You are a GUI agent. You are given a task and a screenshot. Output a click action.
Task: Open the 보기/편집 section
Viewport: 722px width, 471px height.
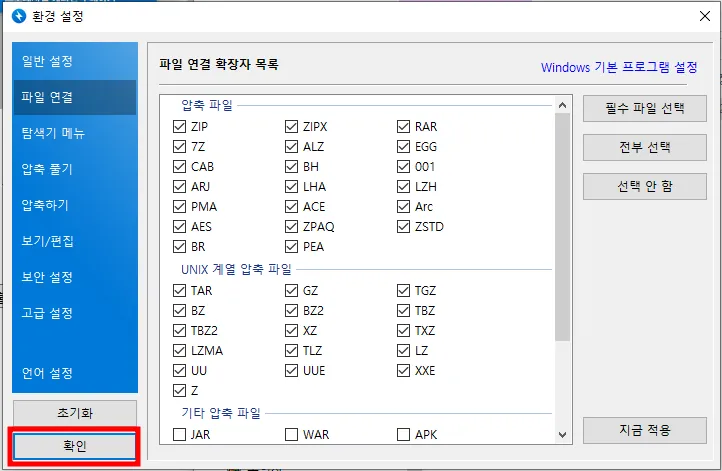tap(75, 241)
